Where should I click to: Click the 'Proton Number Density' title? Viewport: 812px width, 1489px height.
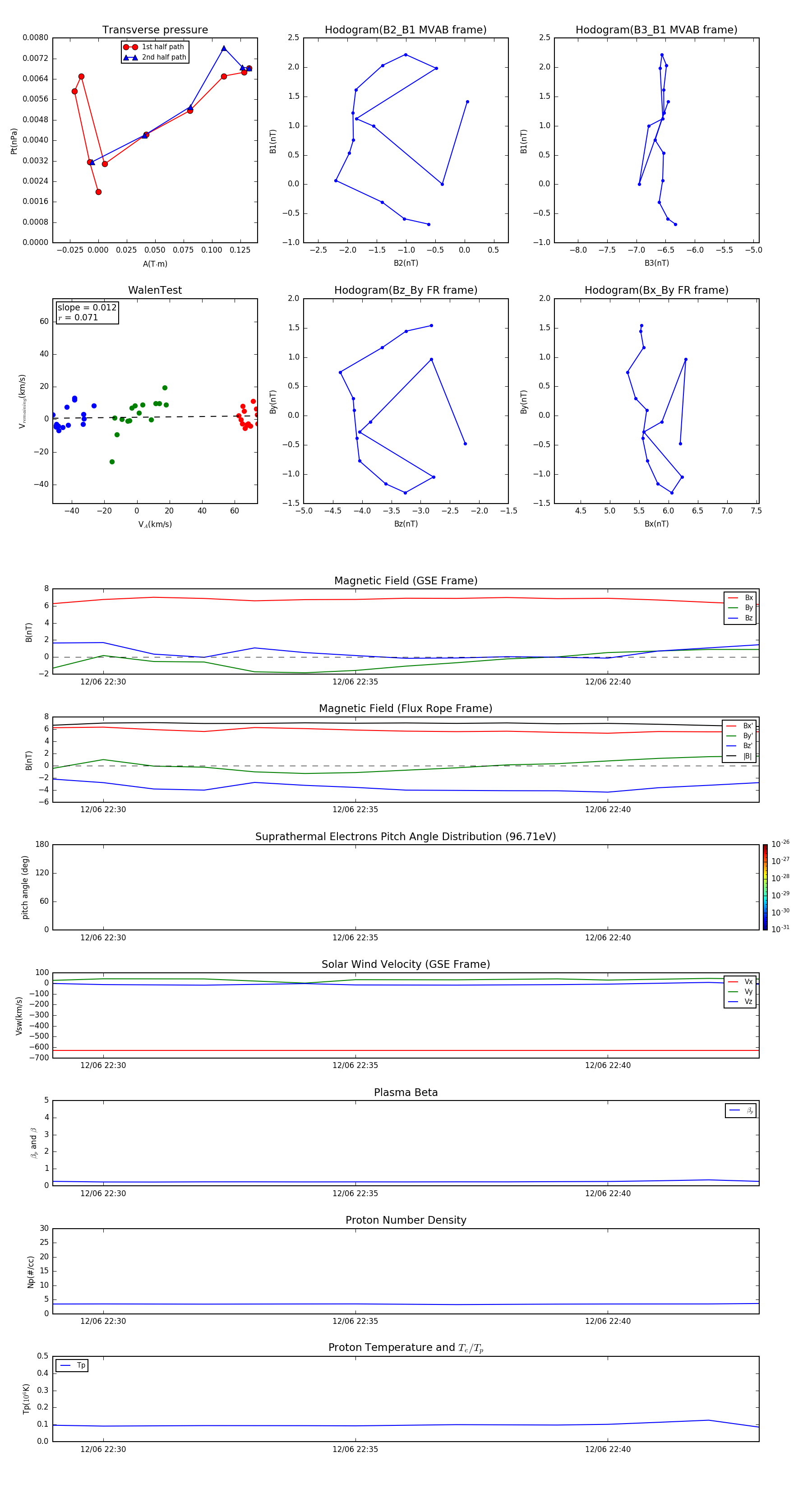[x=406, y=1220]
